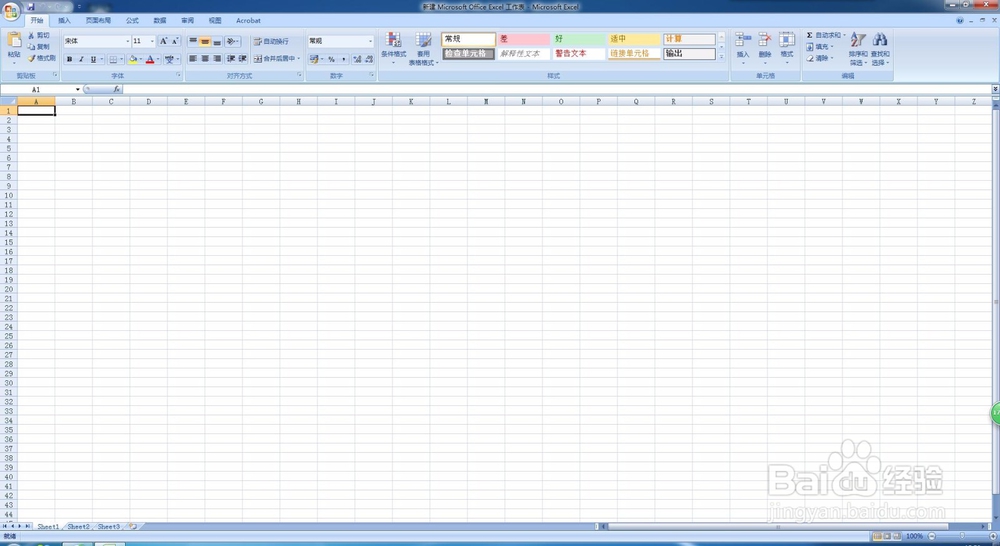Expand the AutoSum (自动求和) dropdown
Image resolution: width=1000 pixels, height=546 pixels.
[844, 36]
